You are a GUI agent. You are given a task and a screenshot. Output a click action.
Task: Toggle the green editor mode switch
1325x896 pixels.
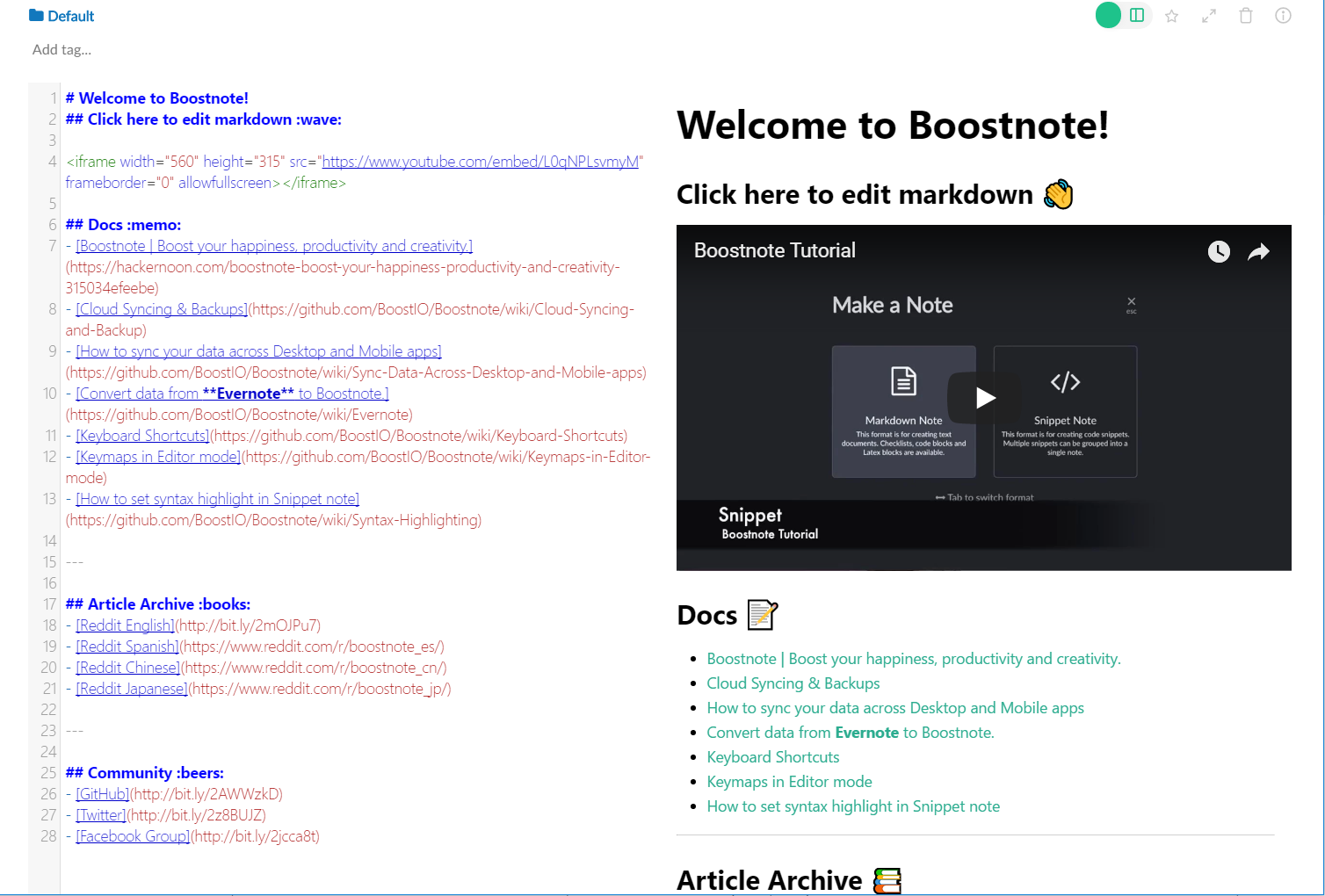[1108, 15]
